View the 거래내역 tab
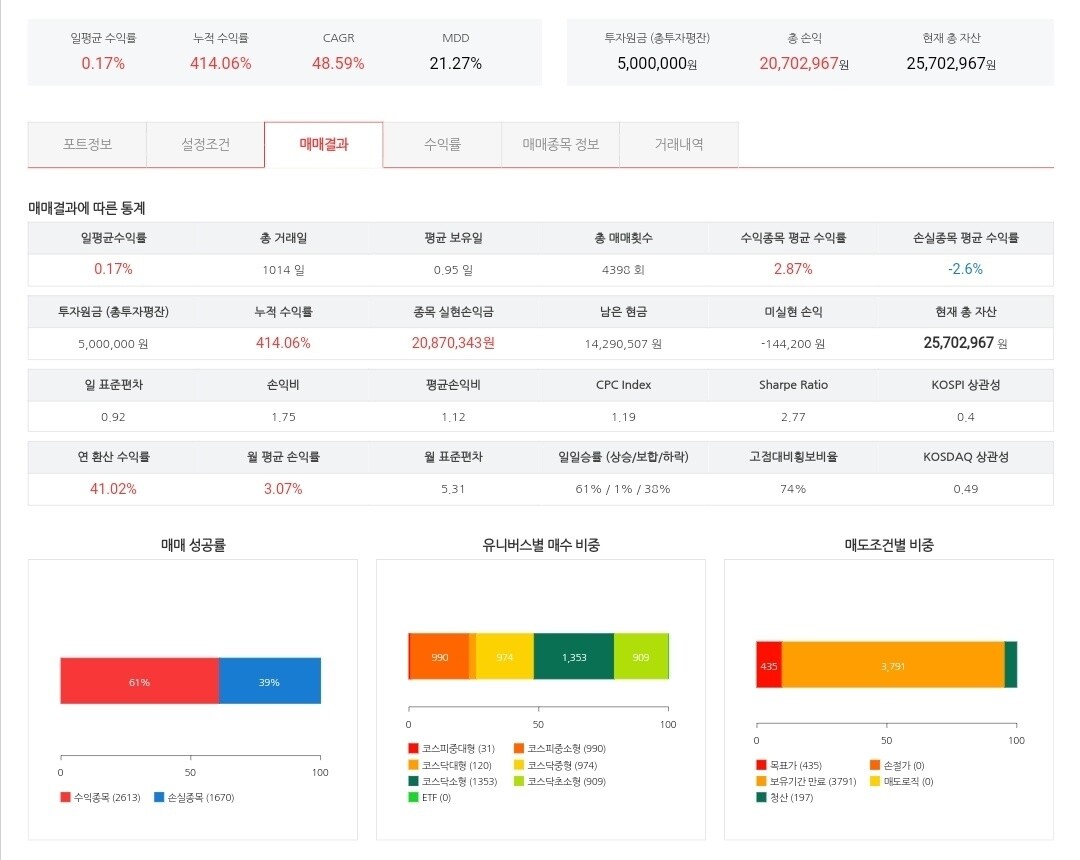This screenshot has height=860, width=1080. tap(679, 144)
